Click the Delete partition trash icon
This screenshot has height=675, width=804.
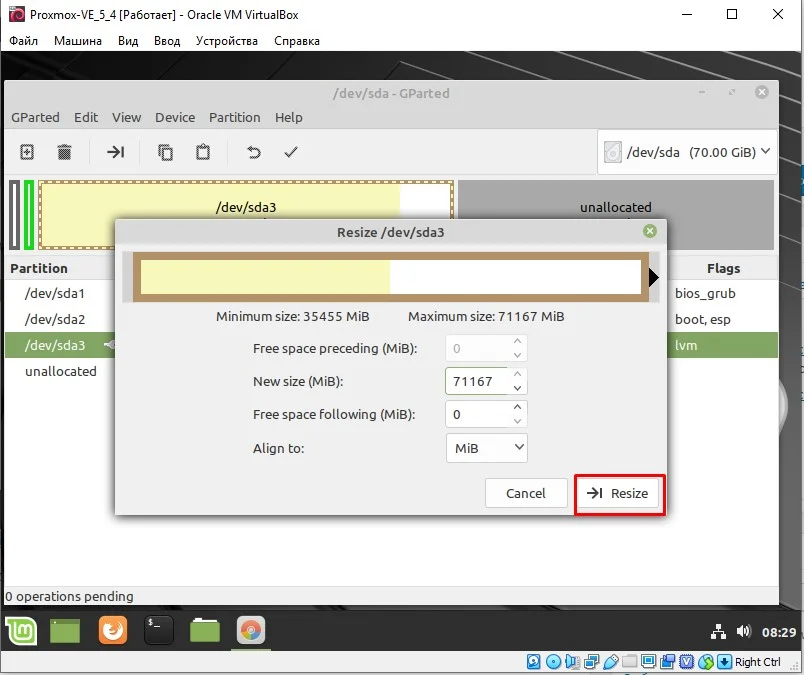pos(64,152)
